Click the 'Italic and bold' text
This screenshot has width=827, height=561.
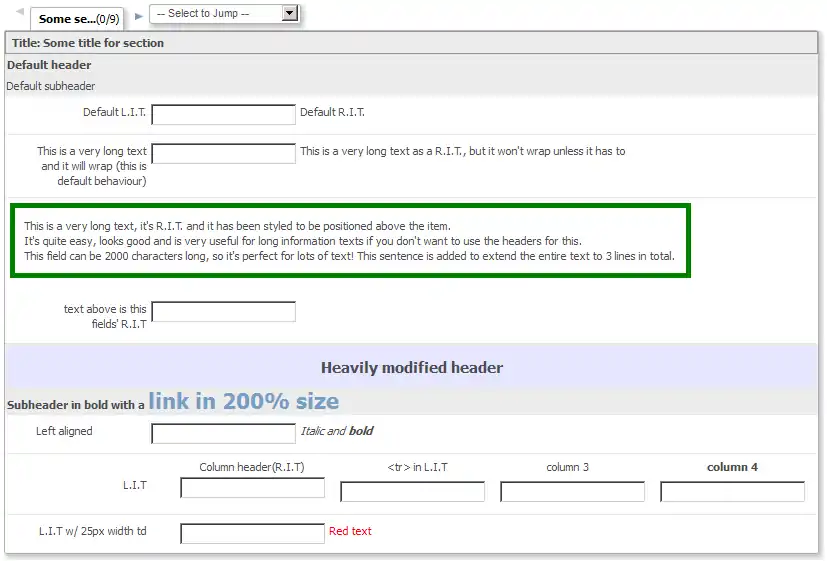(337, 432)
